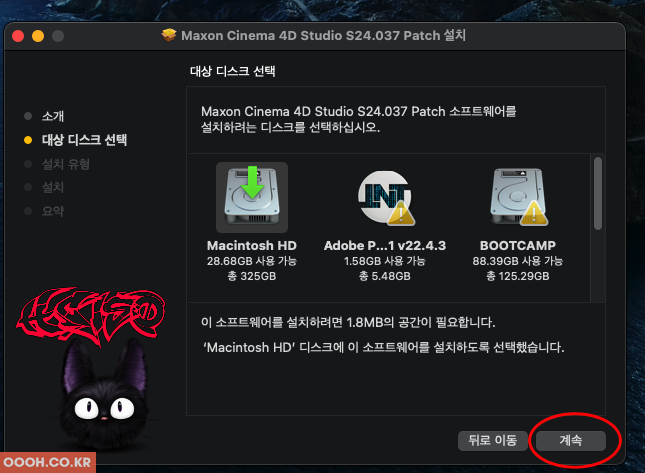Click the 대상 디스크 선택 sidebar step
Screen dimensions: 645x473
(84, 140)
